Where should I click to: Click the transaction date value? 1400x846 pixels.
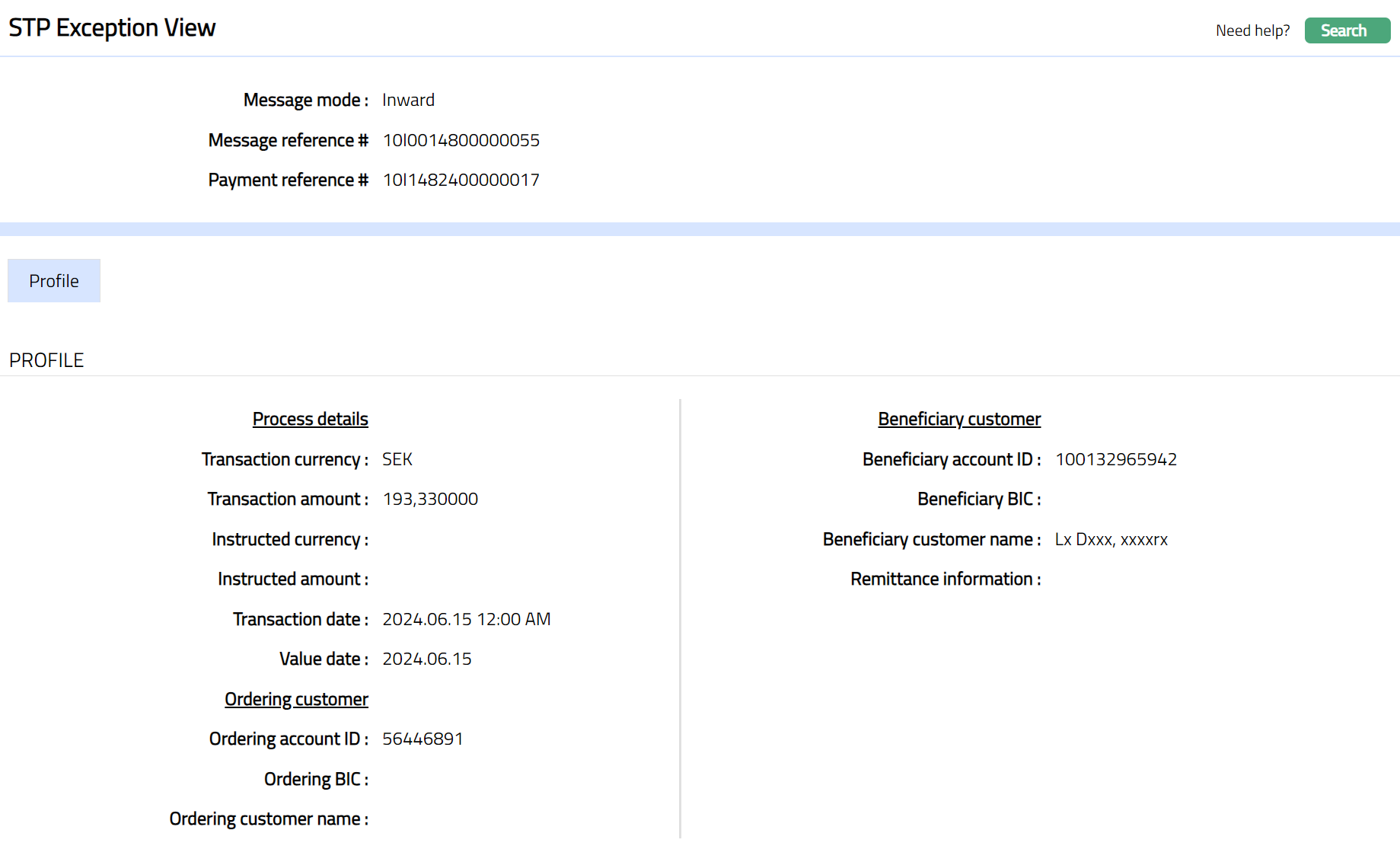tap(466, 620)
